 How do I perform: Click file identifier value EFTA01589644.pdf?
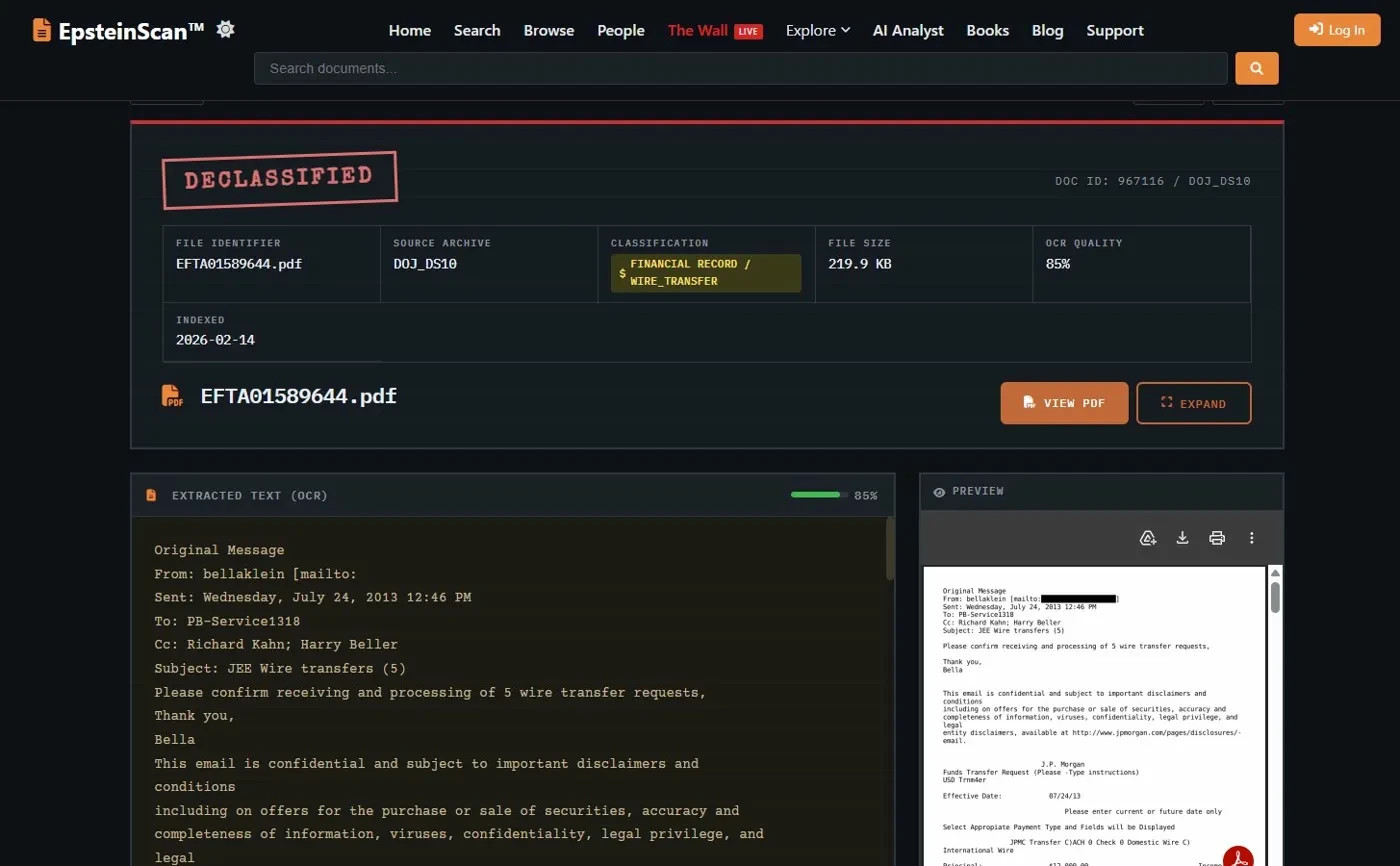[239, 264]
